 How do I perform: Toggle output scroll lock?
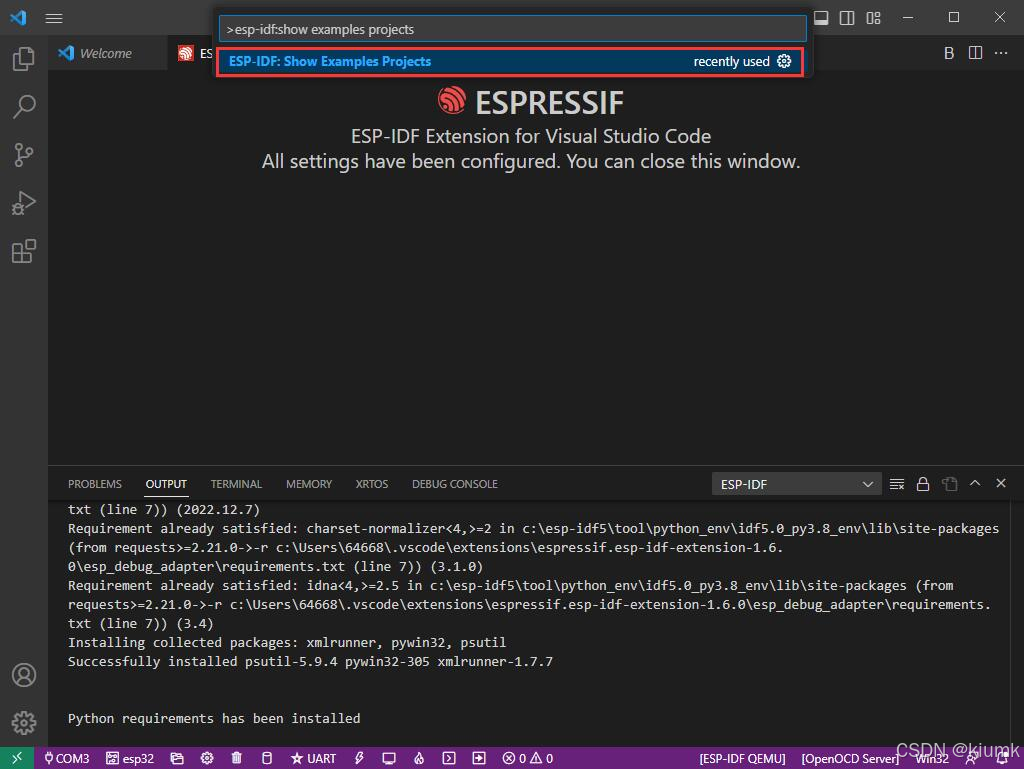(x=923, y=484)
